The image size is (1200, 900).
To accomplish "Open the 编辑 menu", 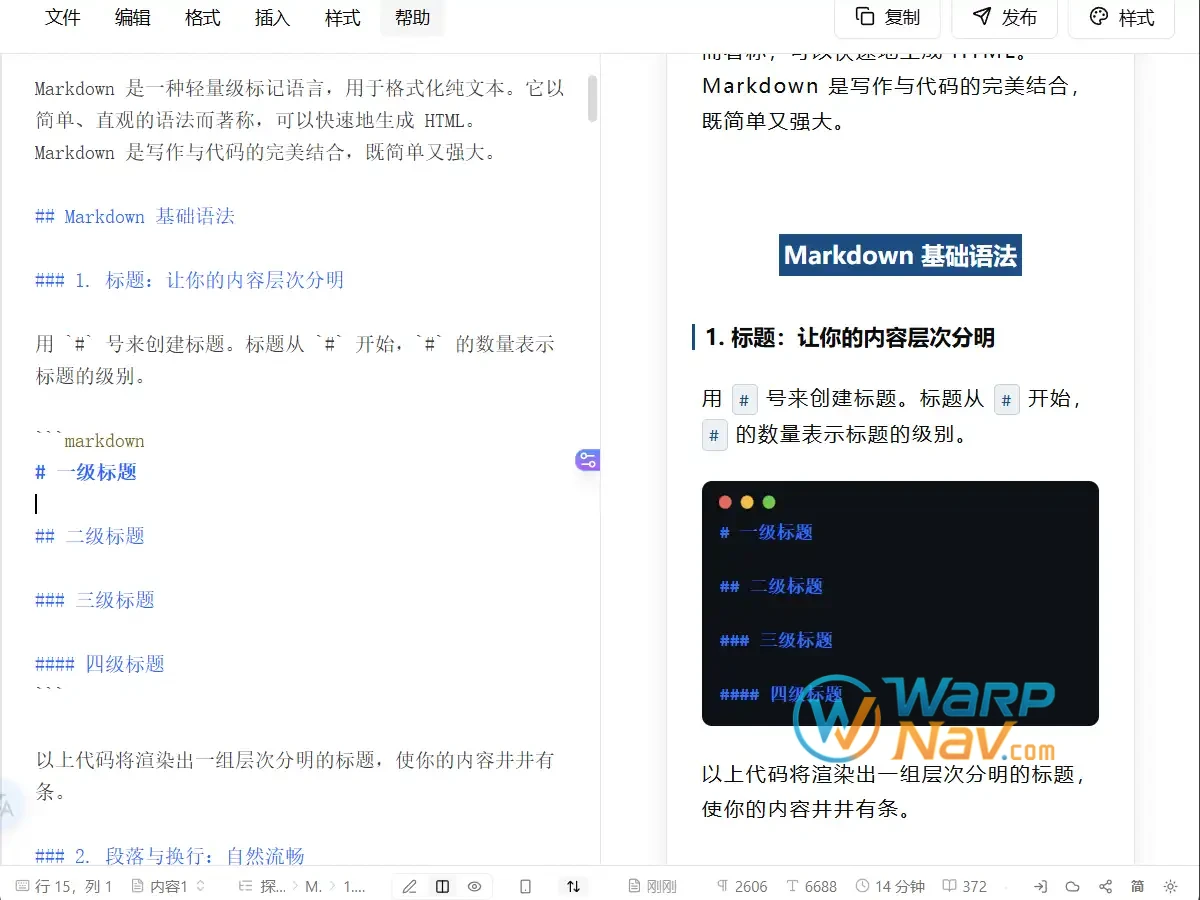I will [133, 18].
